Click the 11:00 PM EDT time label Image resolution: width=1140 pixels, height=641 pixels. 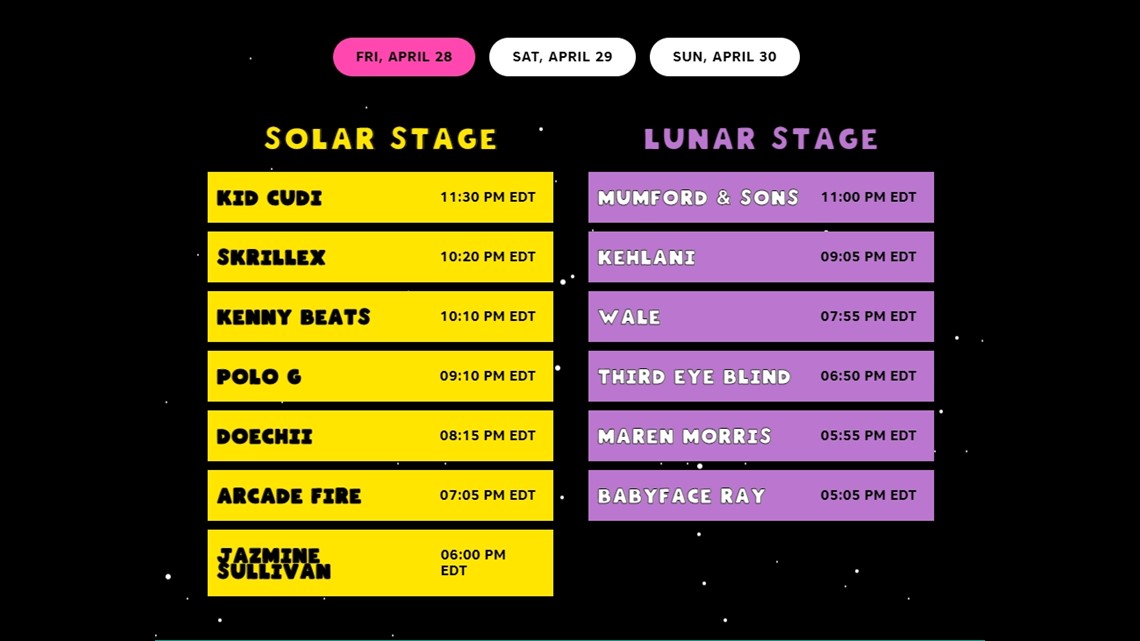(869, 197)
